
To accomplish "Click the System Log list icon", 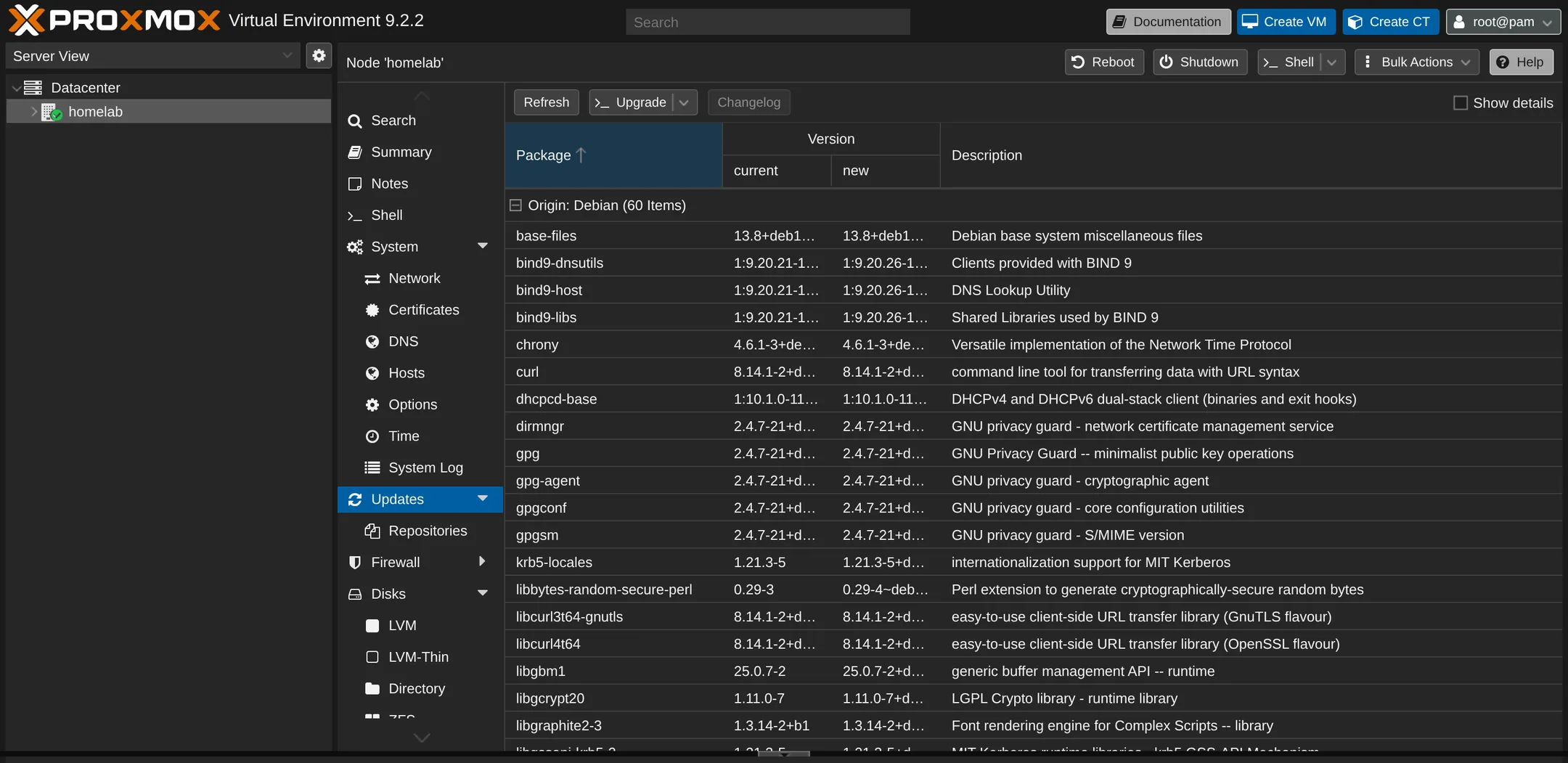I will point(372,468).
